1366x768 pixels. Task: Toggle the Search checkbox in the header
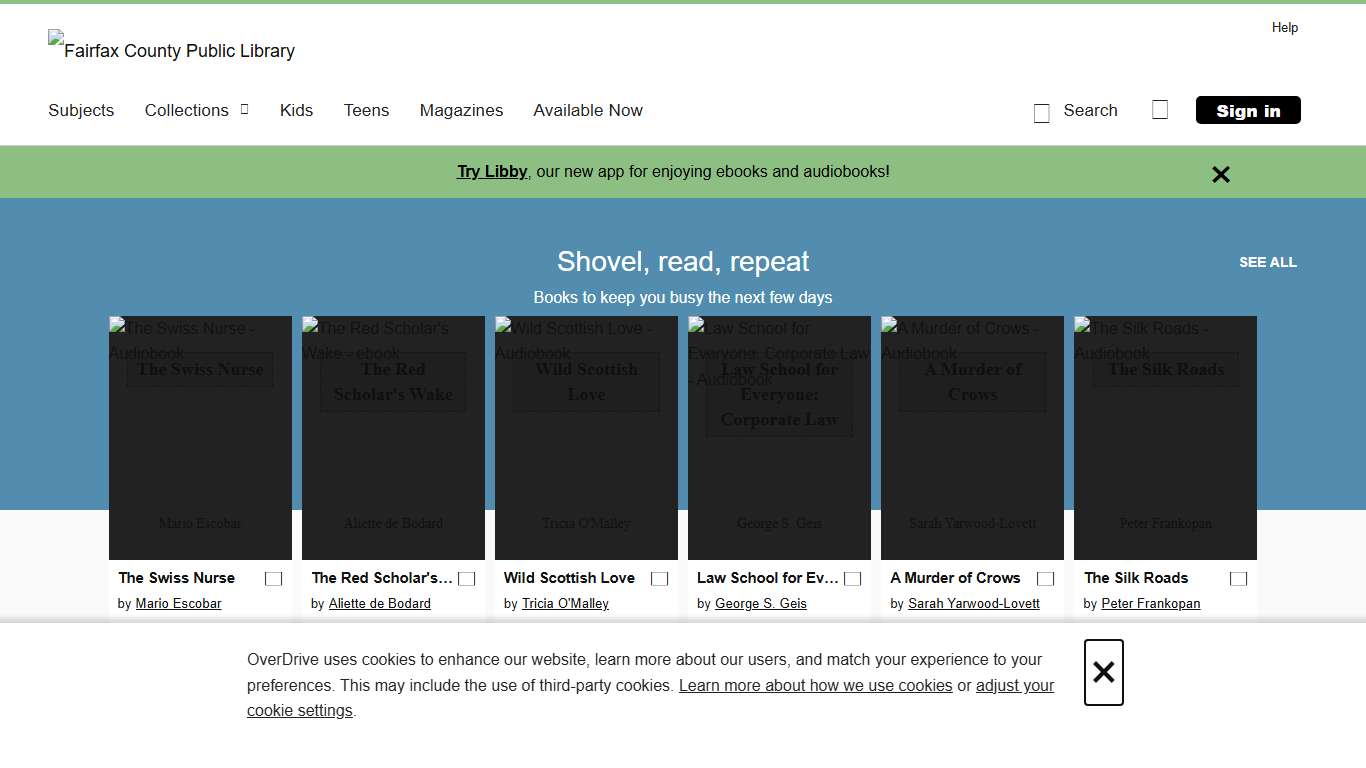click(x=1041, y=113)
